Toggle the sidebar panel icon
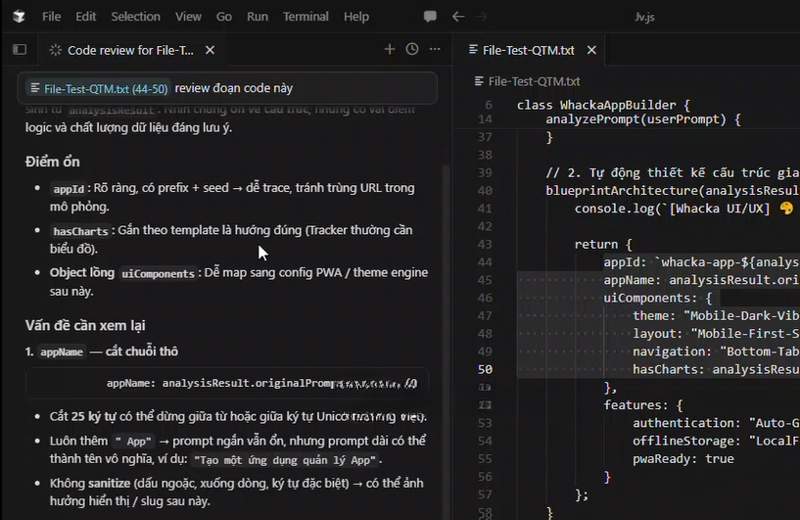 coord(19,49)
